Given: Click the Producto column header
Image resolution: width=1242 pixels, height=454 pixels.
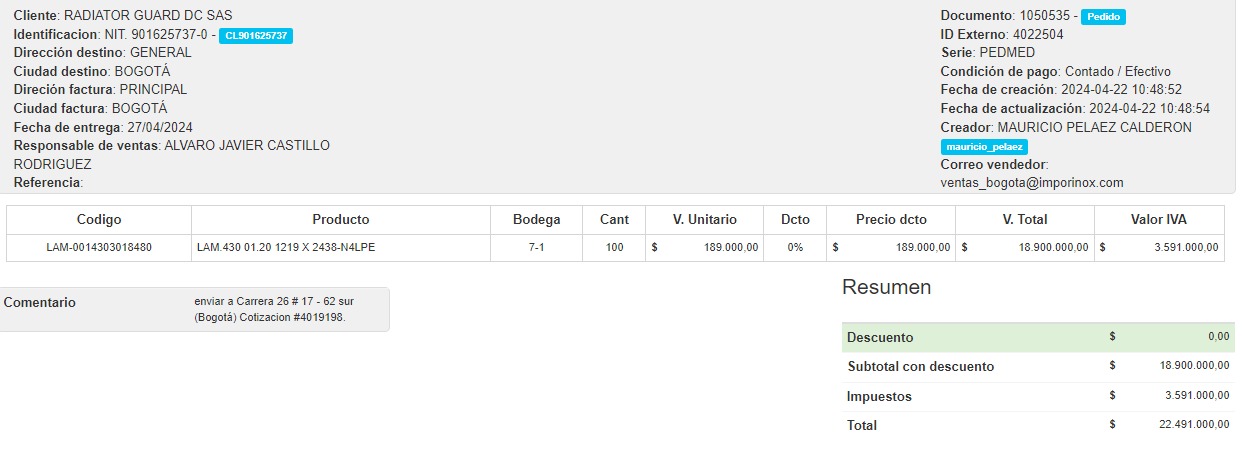Looking at the screenshot, I should pos(340,220).
